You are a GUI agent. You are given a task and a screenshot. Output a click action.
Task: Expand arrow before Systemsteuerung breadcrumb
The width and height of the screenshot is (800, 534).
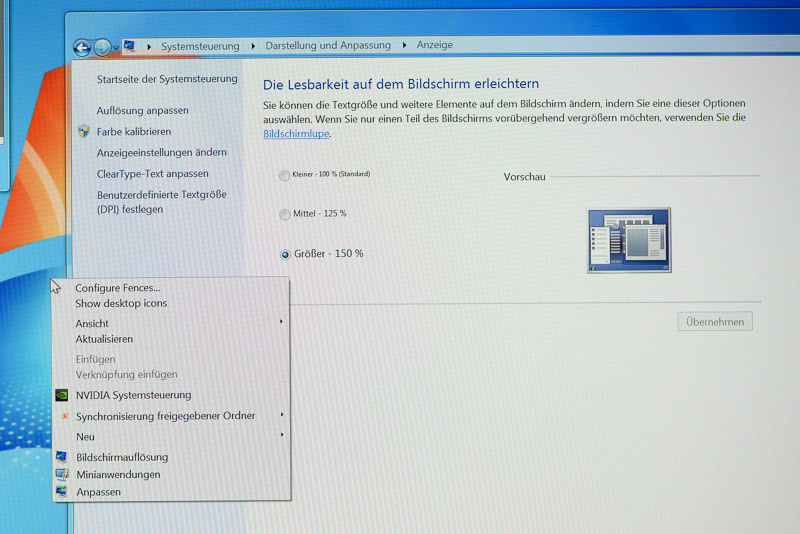click(149, 46)
